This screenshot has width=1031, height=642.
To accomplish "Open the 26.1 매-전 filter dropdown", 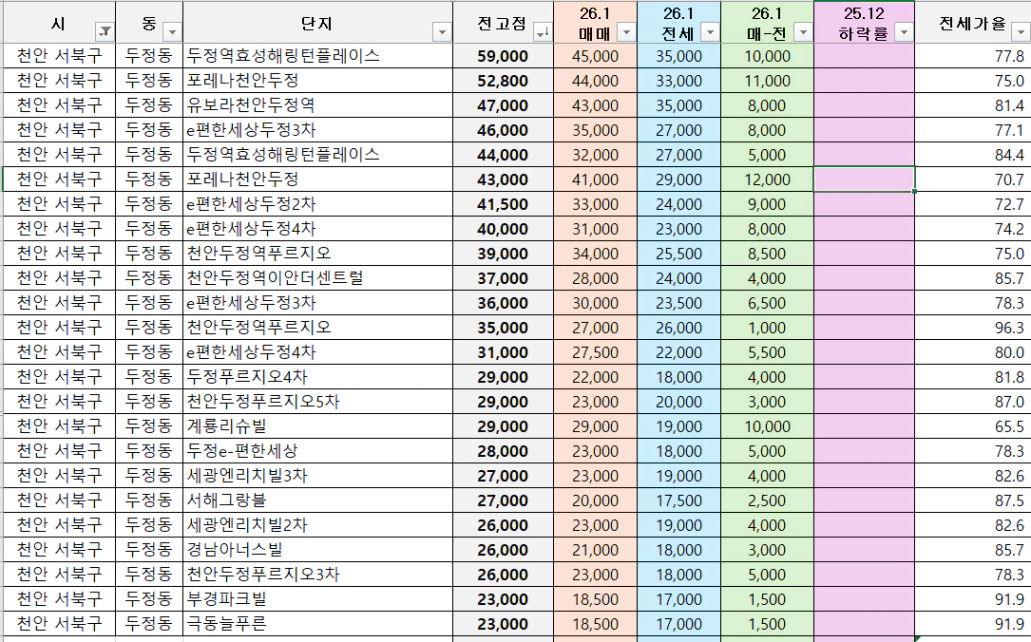I will coord(803,32).
